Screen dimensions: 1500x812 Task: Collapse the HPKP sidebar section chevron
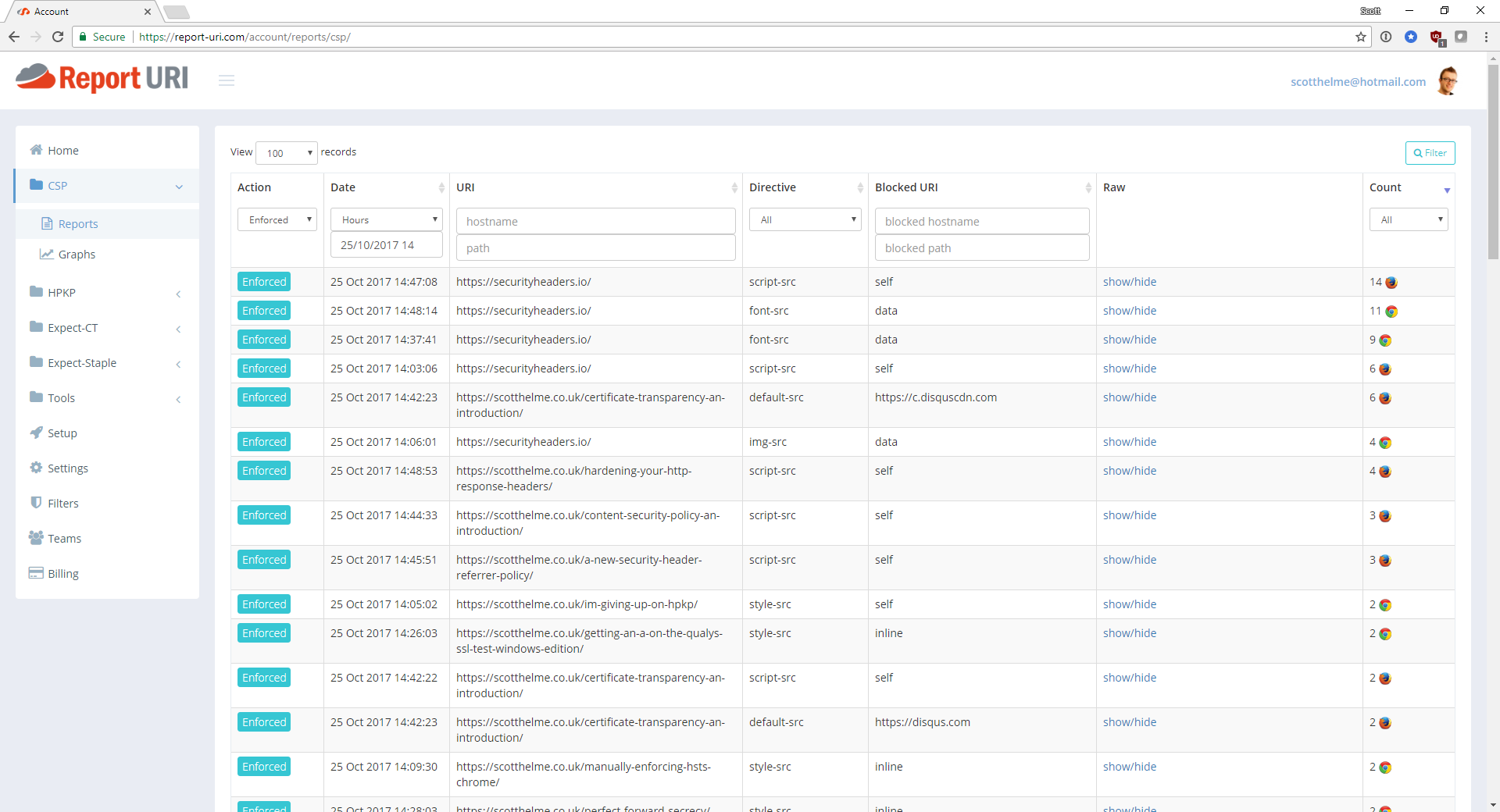(x=179, y=294)
